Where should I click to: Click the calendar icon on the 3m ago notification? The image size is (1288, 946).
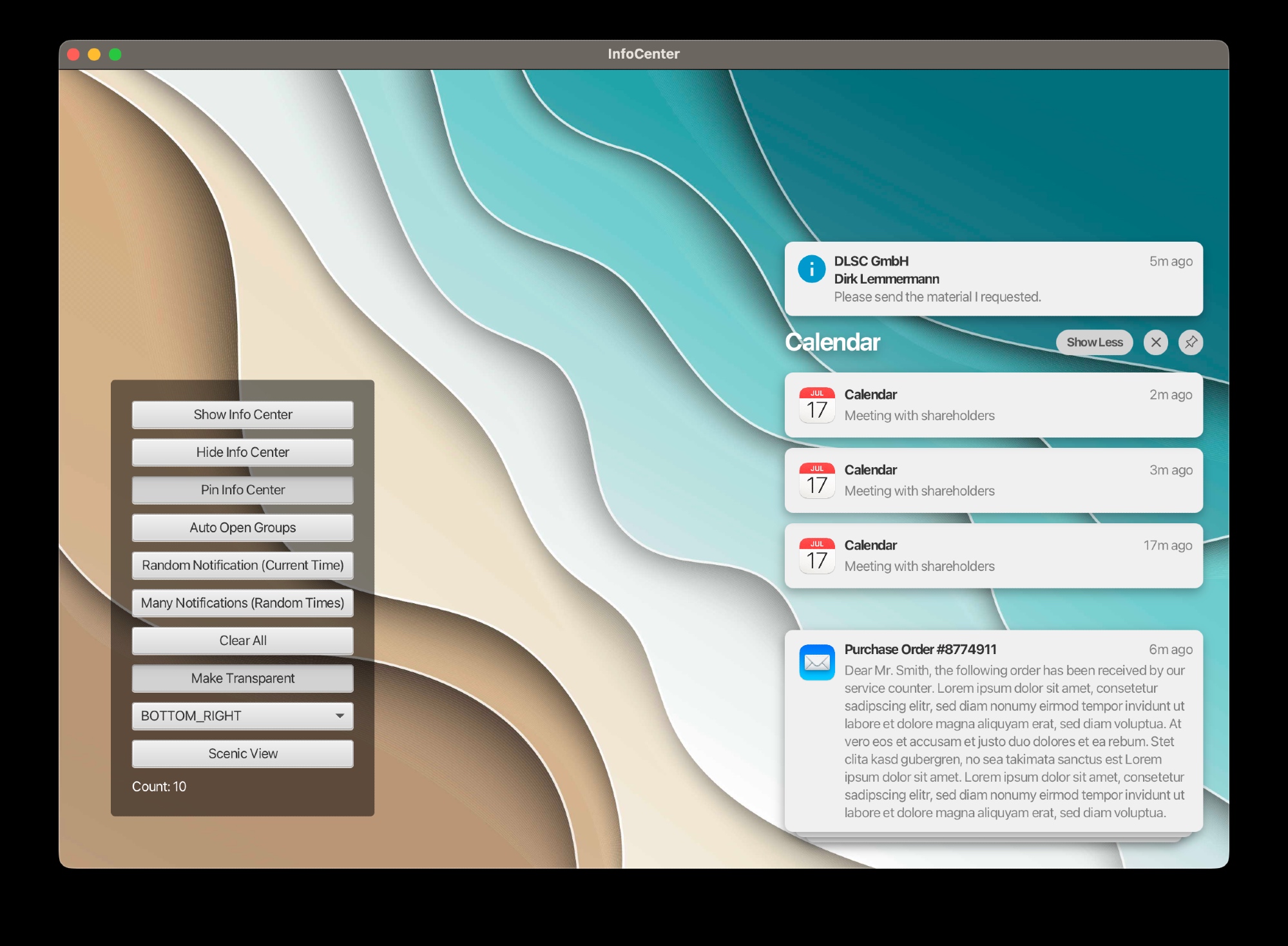click(816, 481)
